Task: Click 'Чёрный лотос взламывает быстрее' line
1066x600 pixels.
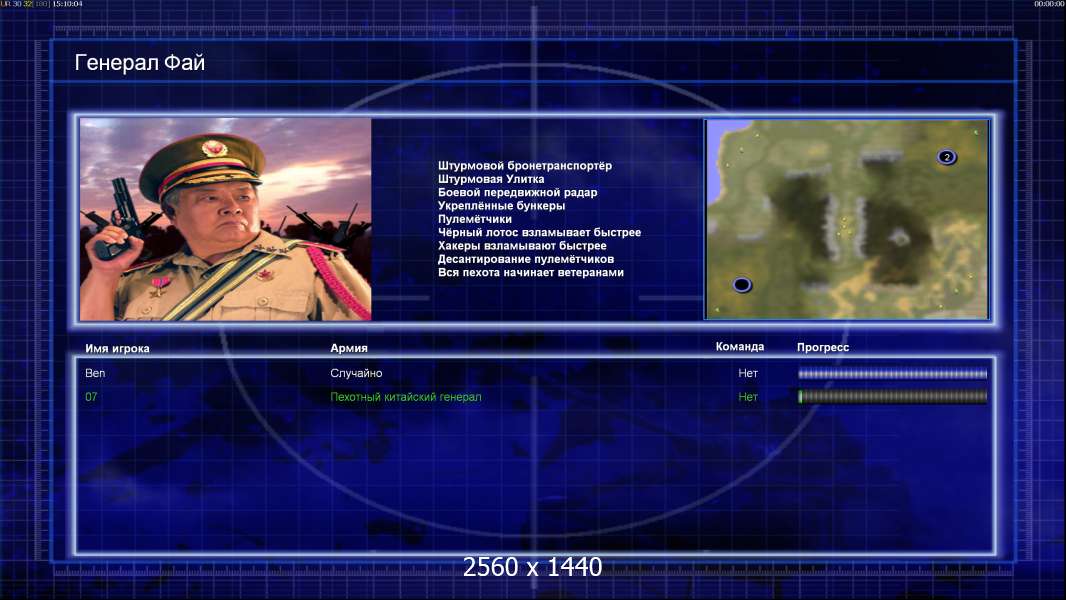Action: tap(539, 232)
